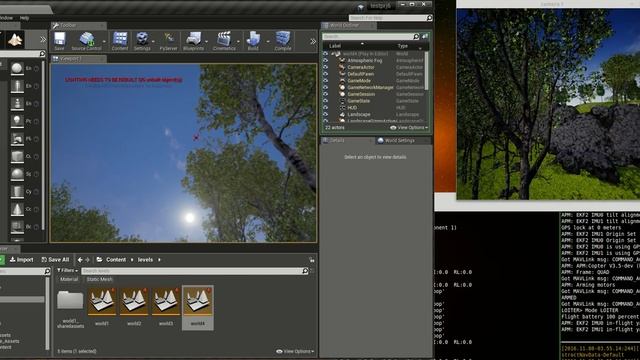
Task: Select the Cylinder placement icon
Action: 17,191
